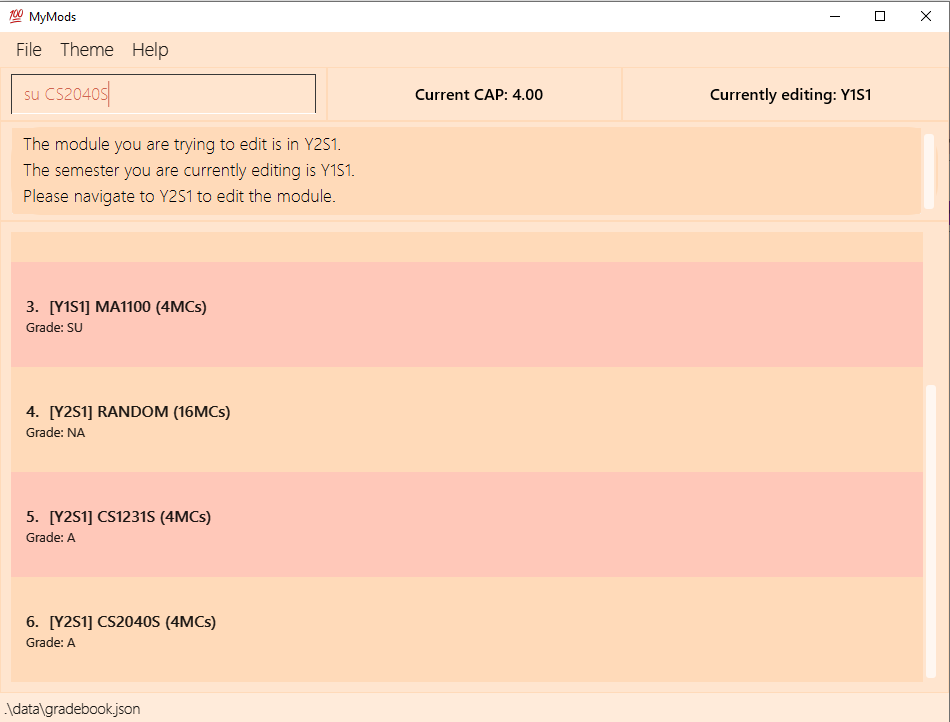Screen dimensions: 950x722
Task: Click the MyMods app icon in title bar
Action: tap(16, 16)
